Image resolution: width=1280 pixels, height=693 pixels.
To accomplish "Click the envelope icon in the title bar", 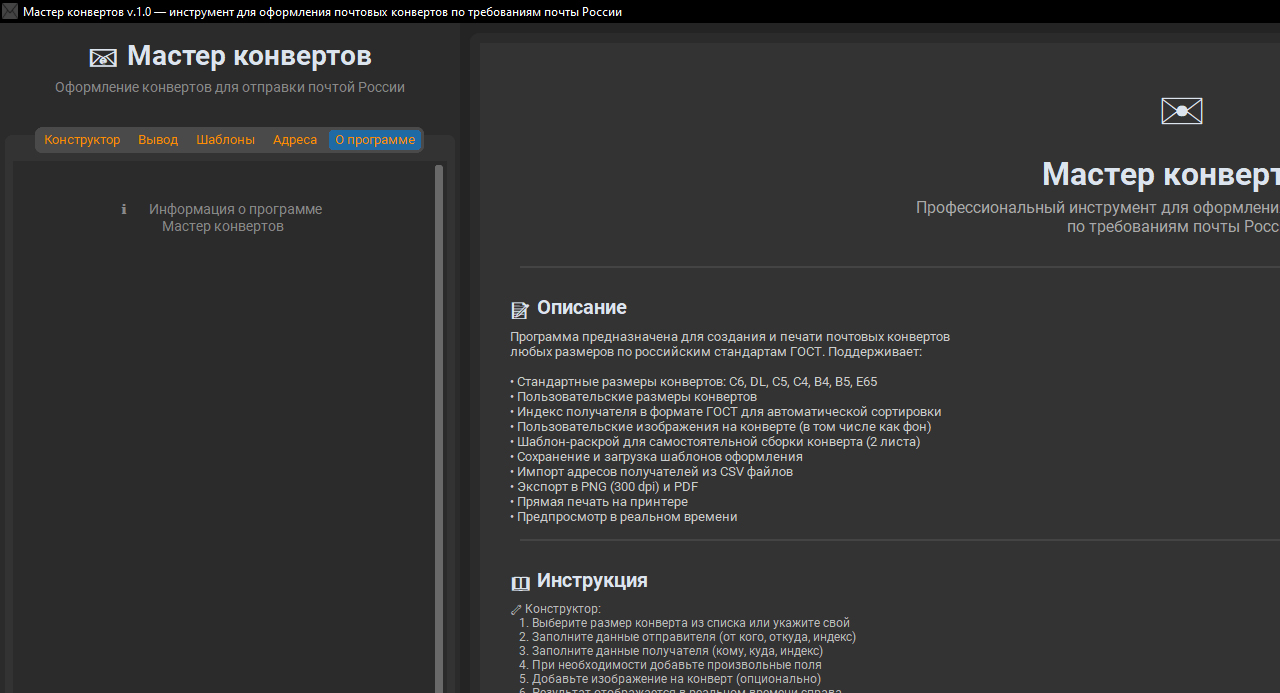I will click(10, 11).
